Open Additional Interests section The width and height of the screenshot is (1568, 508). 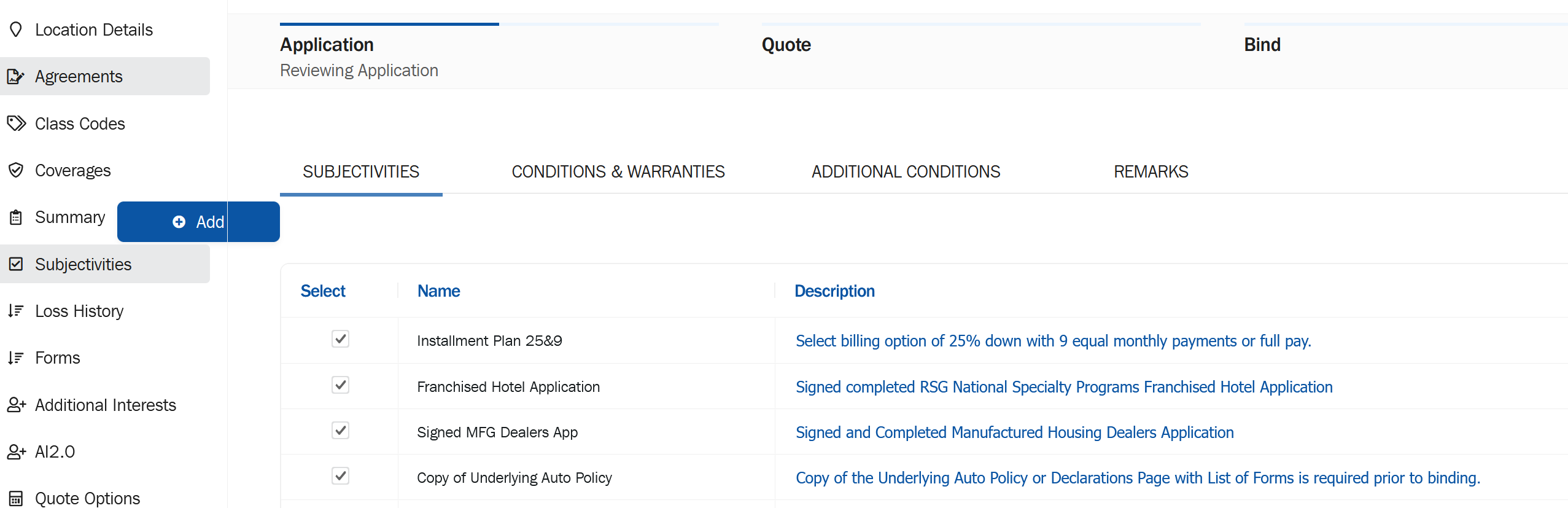click(x=105, y=405)
